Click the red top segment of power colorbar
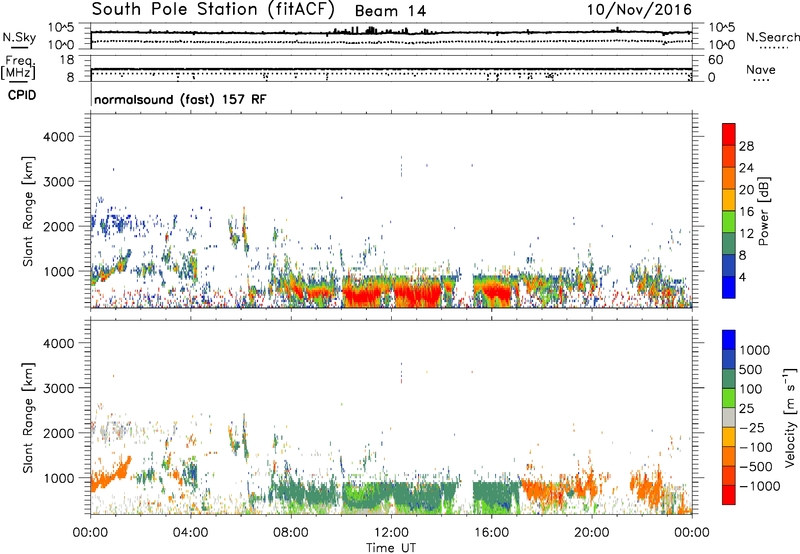The height and width of the screenshot is (554, 800). point(729,134)
